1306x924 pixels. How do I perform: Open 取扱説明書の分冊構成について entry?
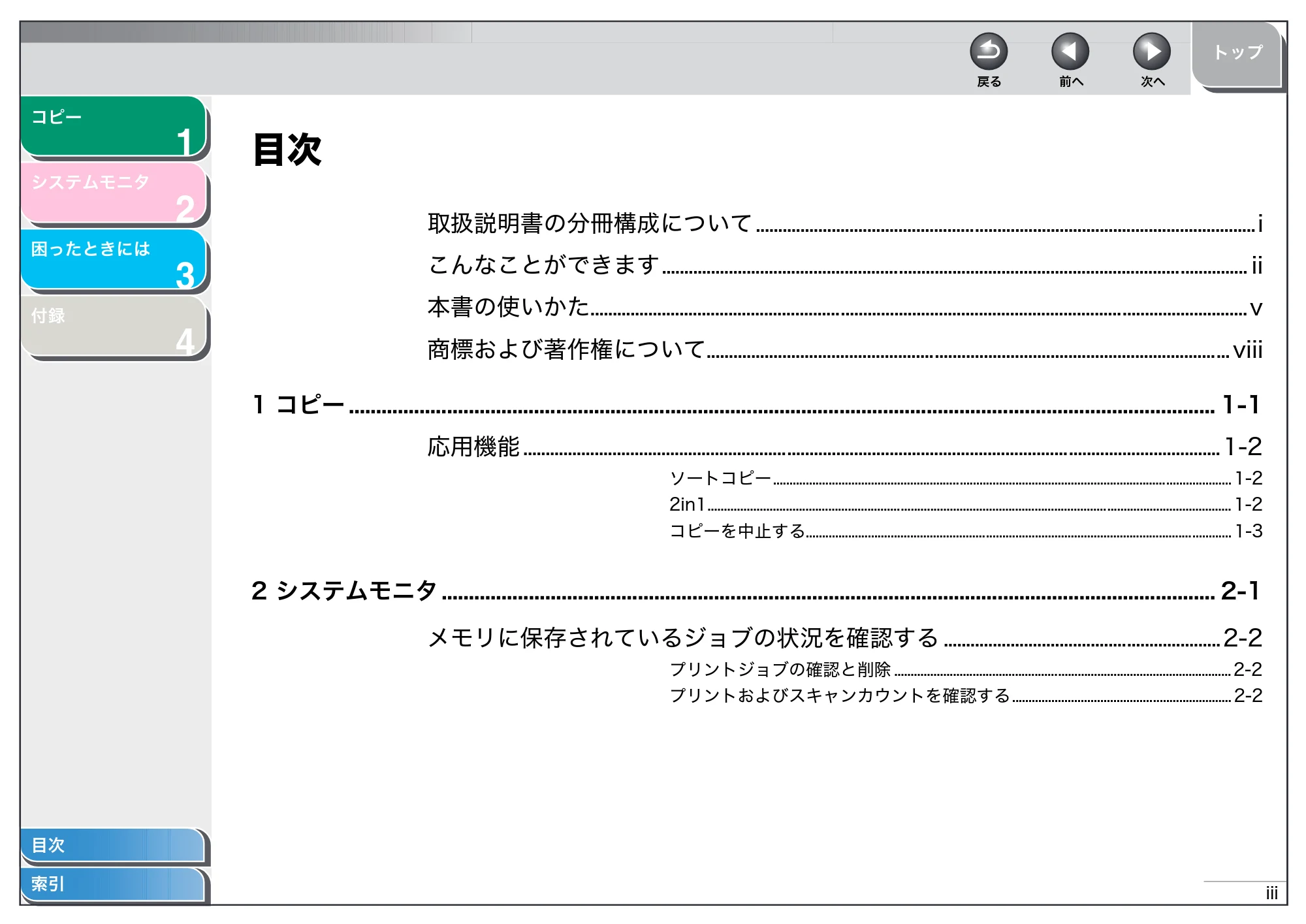(844, 223)
